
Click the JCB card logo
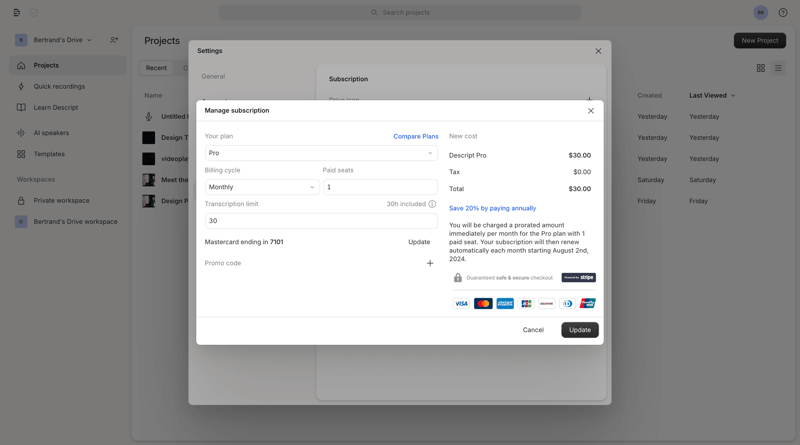(x=526, y=304)
